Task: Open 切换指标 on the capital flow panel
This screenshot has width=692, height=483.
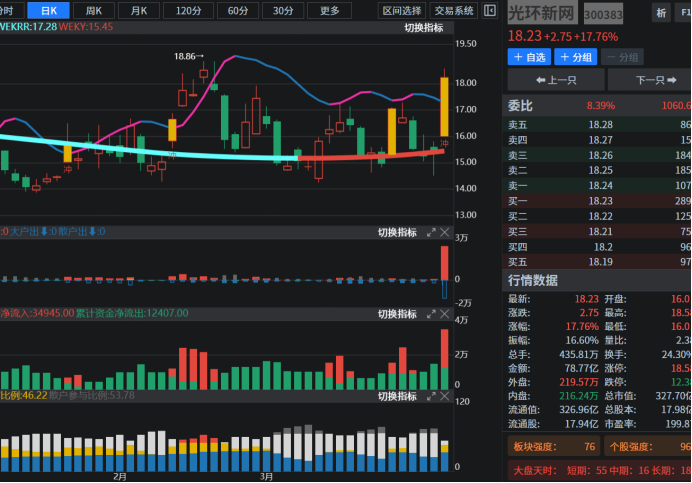Action: click(397, 314)
